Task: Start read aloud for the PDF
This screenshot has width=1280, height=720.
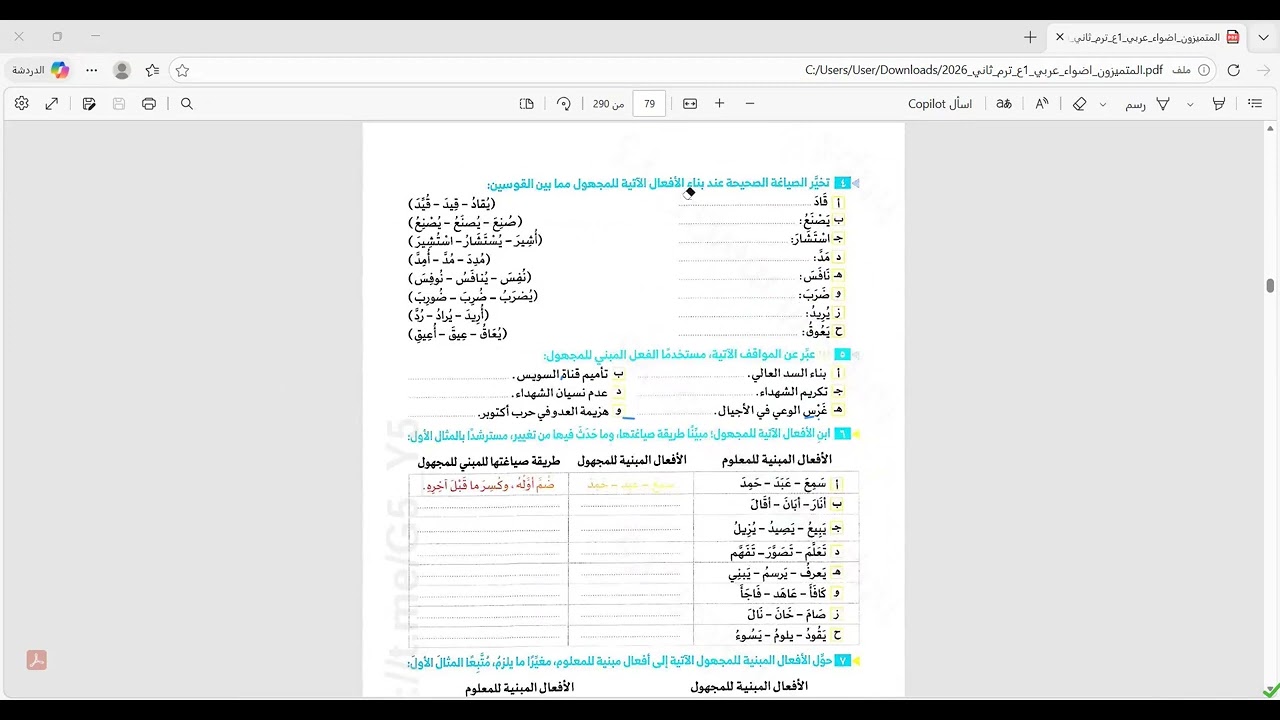Action: (x=1042, y=104)
